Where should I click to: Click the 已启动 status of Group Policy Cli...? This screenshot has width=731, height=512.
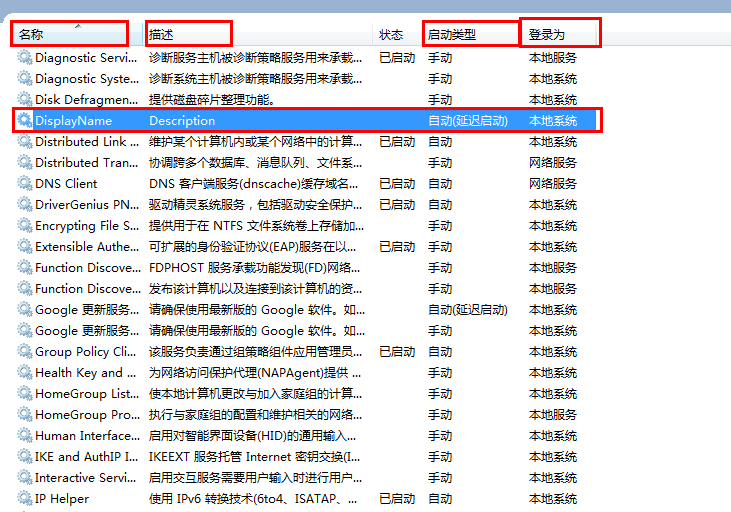(x=397, y=352)
